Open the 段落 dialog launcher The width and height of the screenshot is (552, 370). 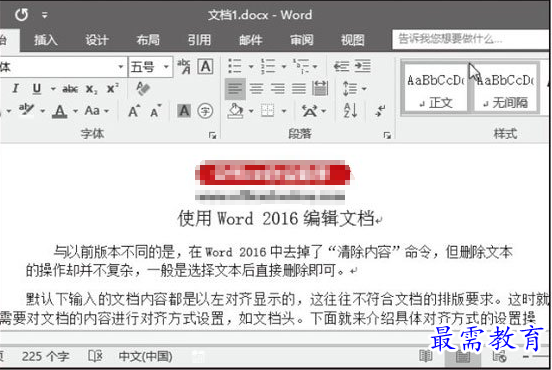[x=387, y=135]
